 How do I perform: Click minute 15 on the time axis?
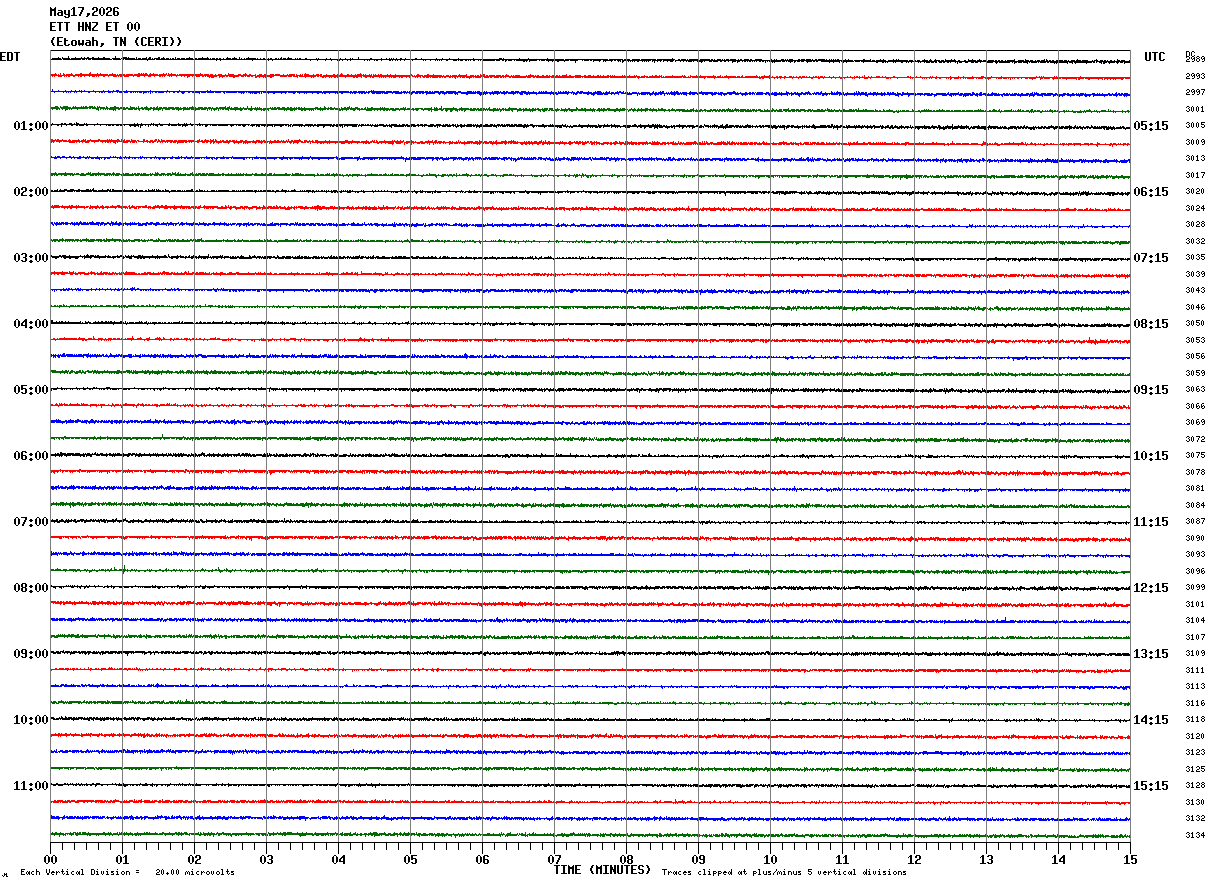coord(1130,859)
